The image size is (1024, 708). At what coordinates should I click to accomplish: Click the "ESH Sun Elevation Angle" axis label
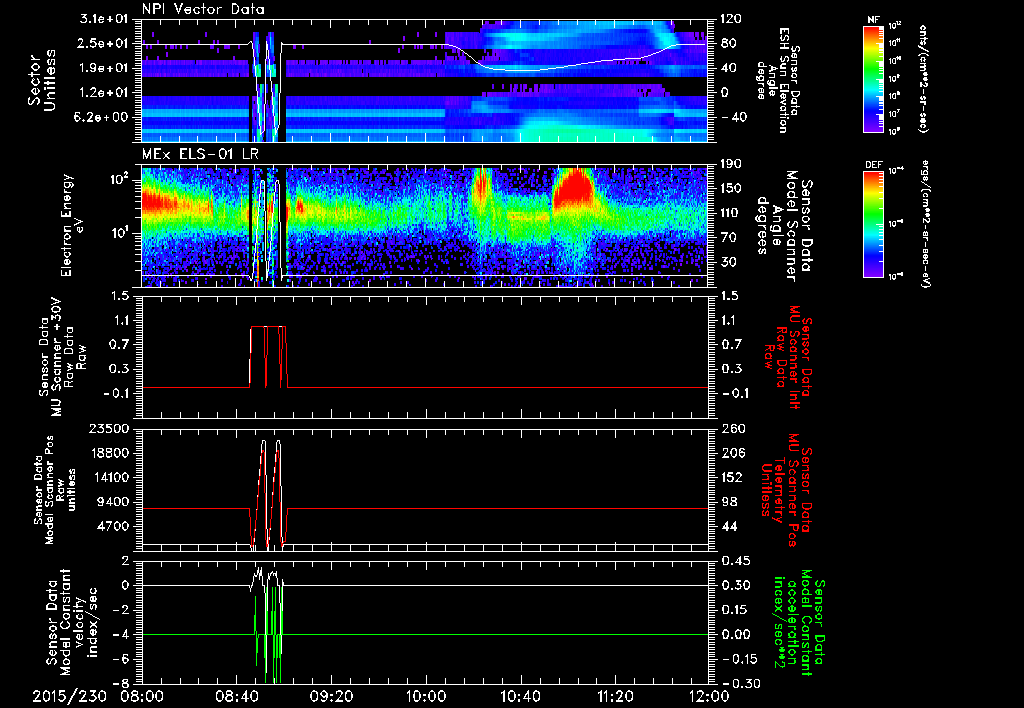777,80
